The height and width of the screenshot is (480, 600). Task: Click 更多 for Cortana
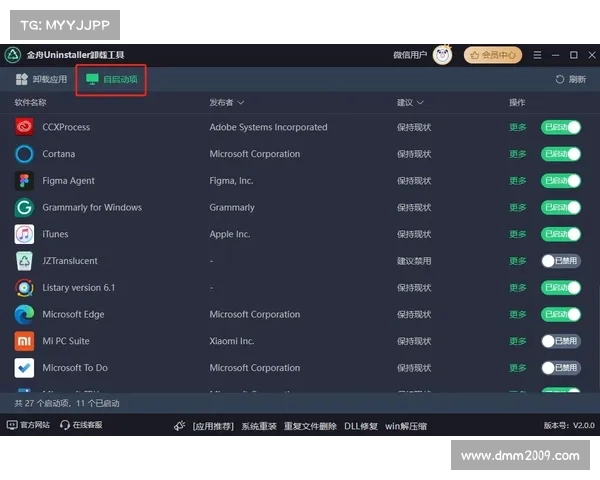click(x=517, y=154)
